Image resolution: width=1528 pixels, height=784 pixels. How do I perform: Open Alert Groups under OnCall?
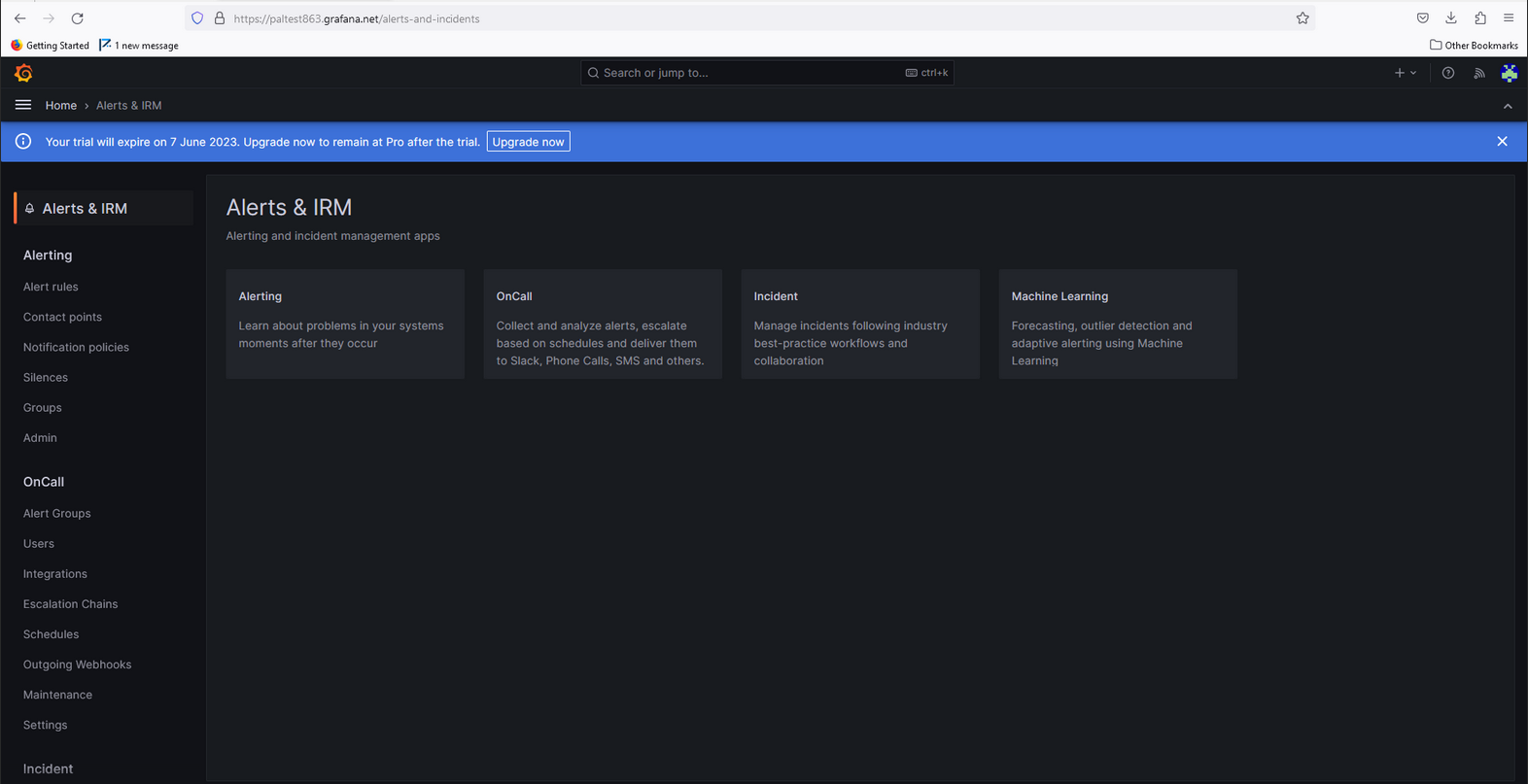[56, 513]
